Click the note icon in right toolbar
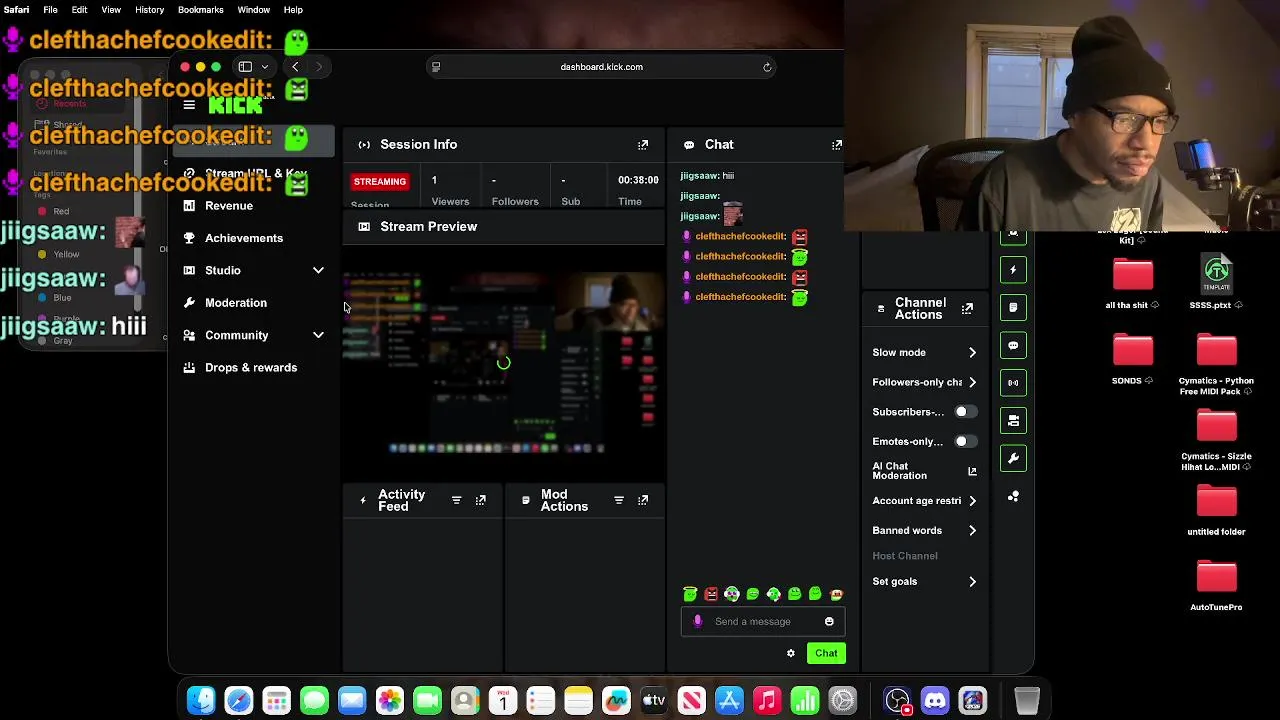The image size is (1280, 720). point(1013,308)
